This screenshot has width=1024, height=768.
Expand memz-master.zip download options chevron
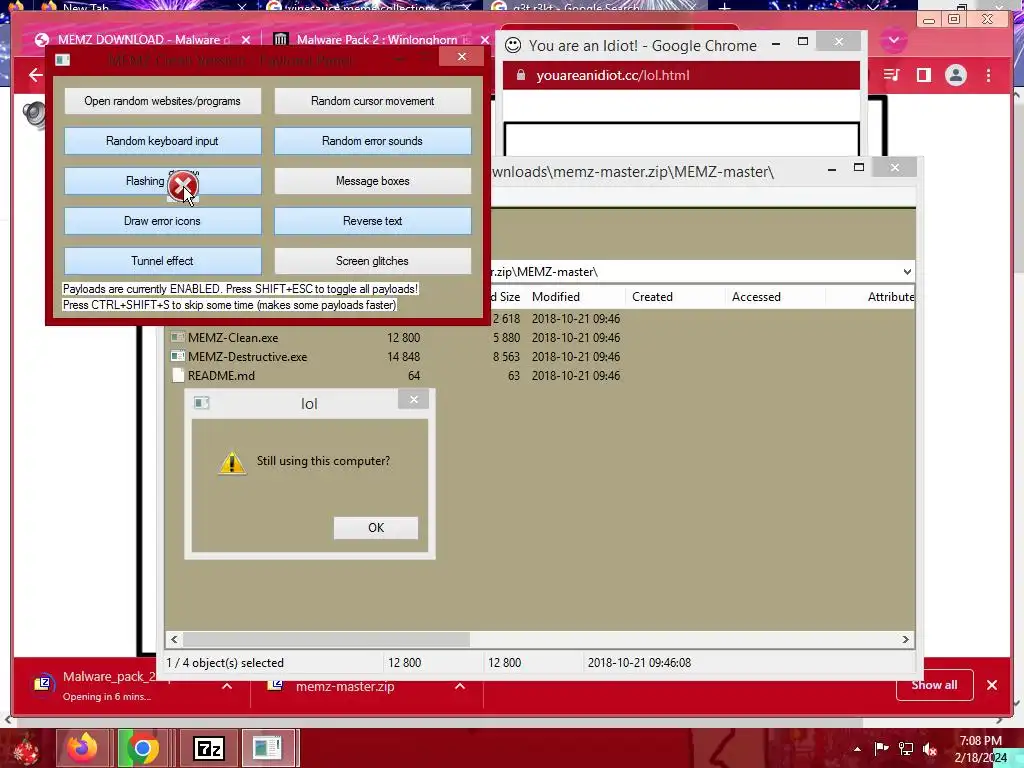pyautogui.click(x=460, y=686)
